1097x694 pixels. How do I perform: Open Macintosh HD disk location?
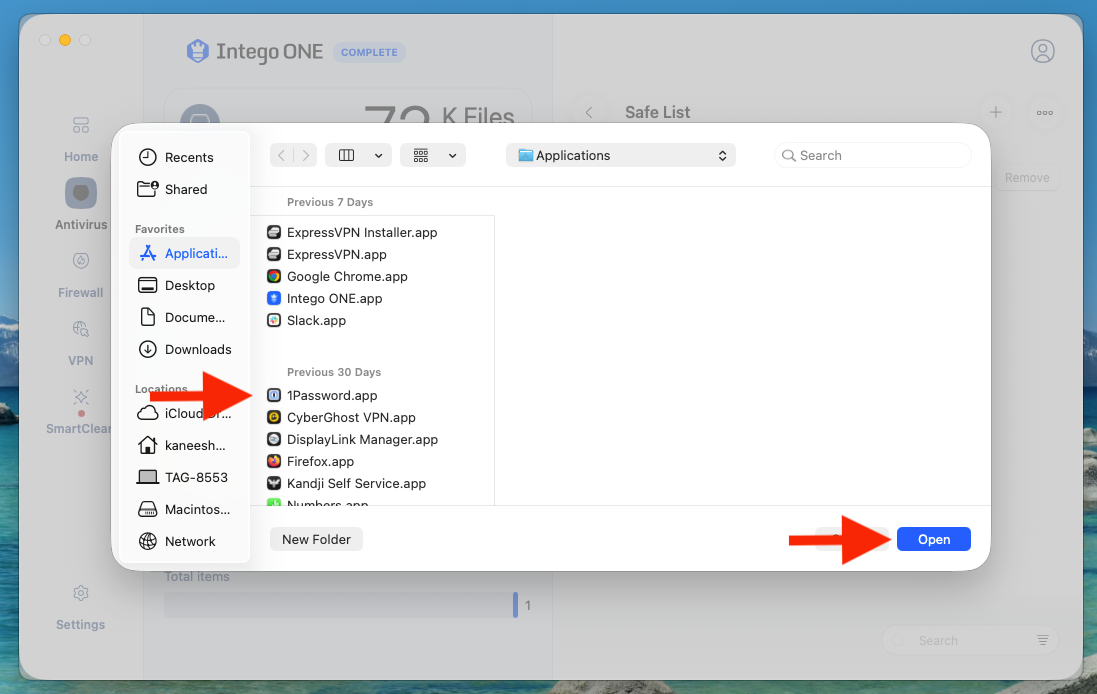185,509
